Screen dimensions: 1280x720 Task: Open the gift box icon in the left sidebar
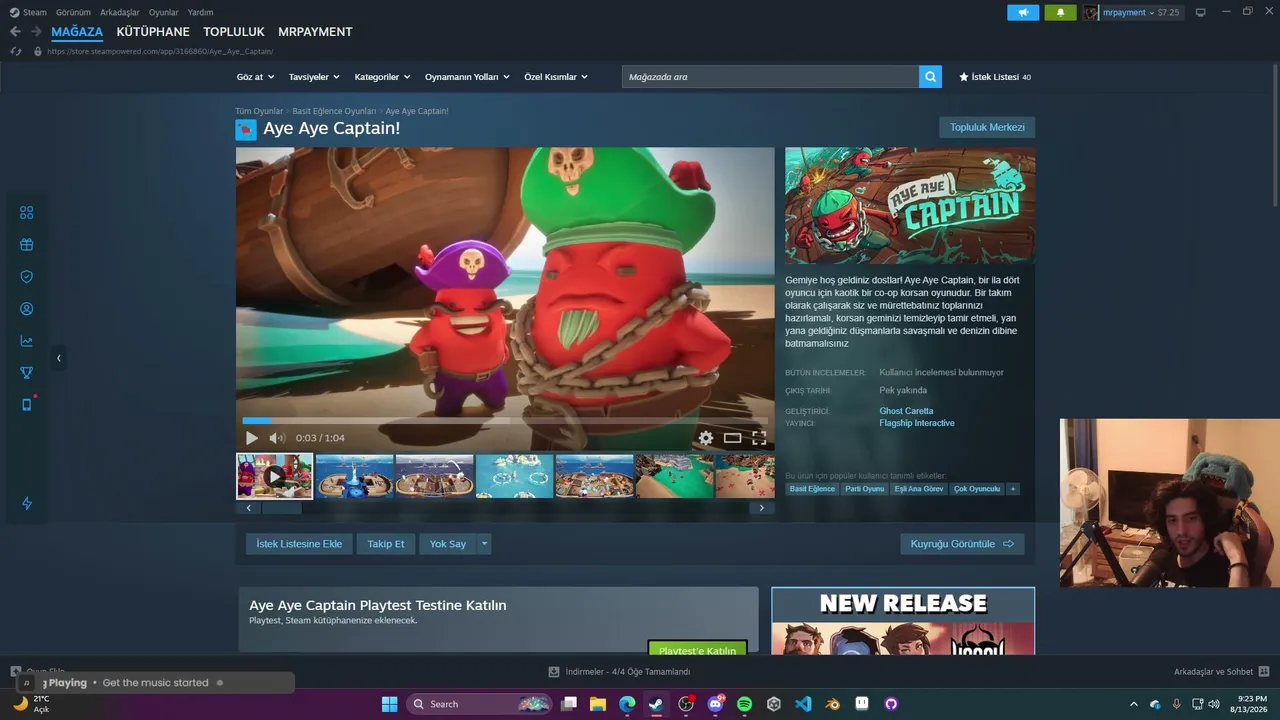(27, 245)
